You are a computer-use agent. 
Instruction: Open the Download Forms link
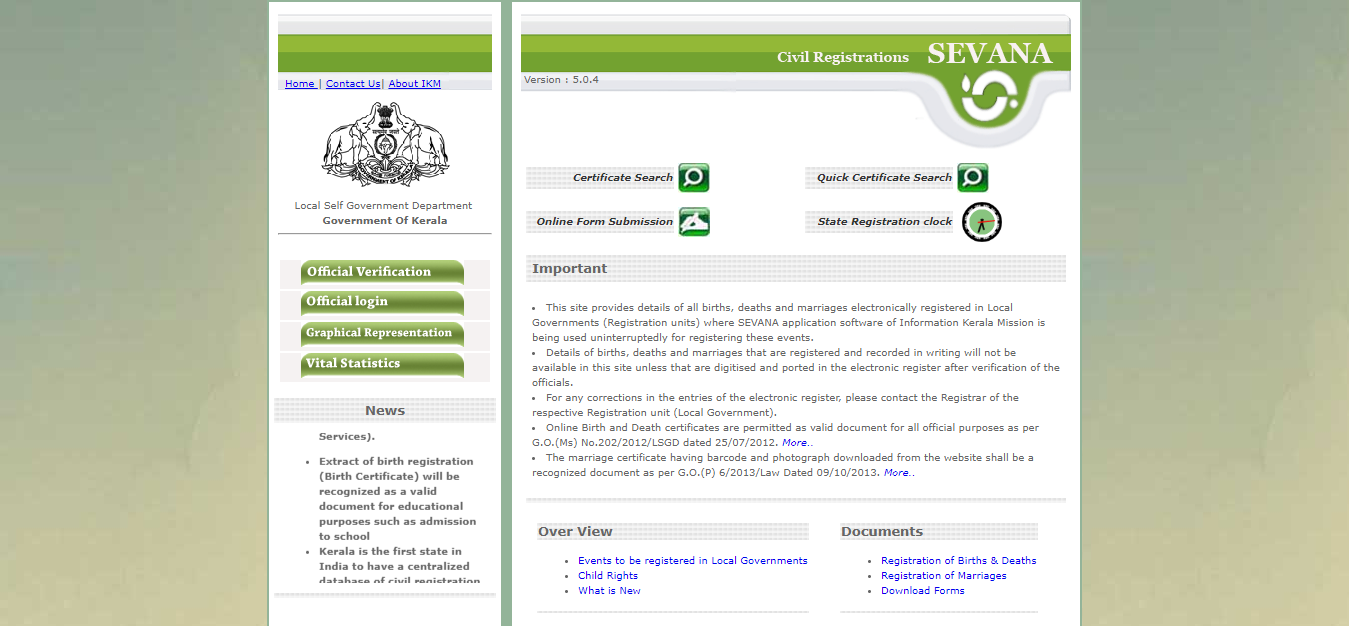click(x=923, y=591)
